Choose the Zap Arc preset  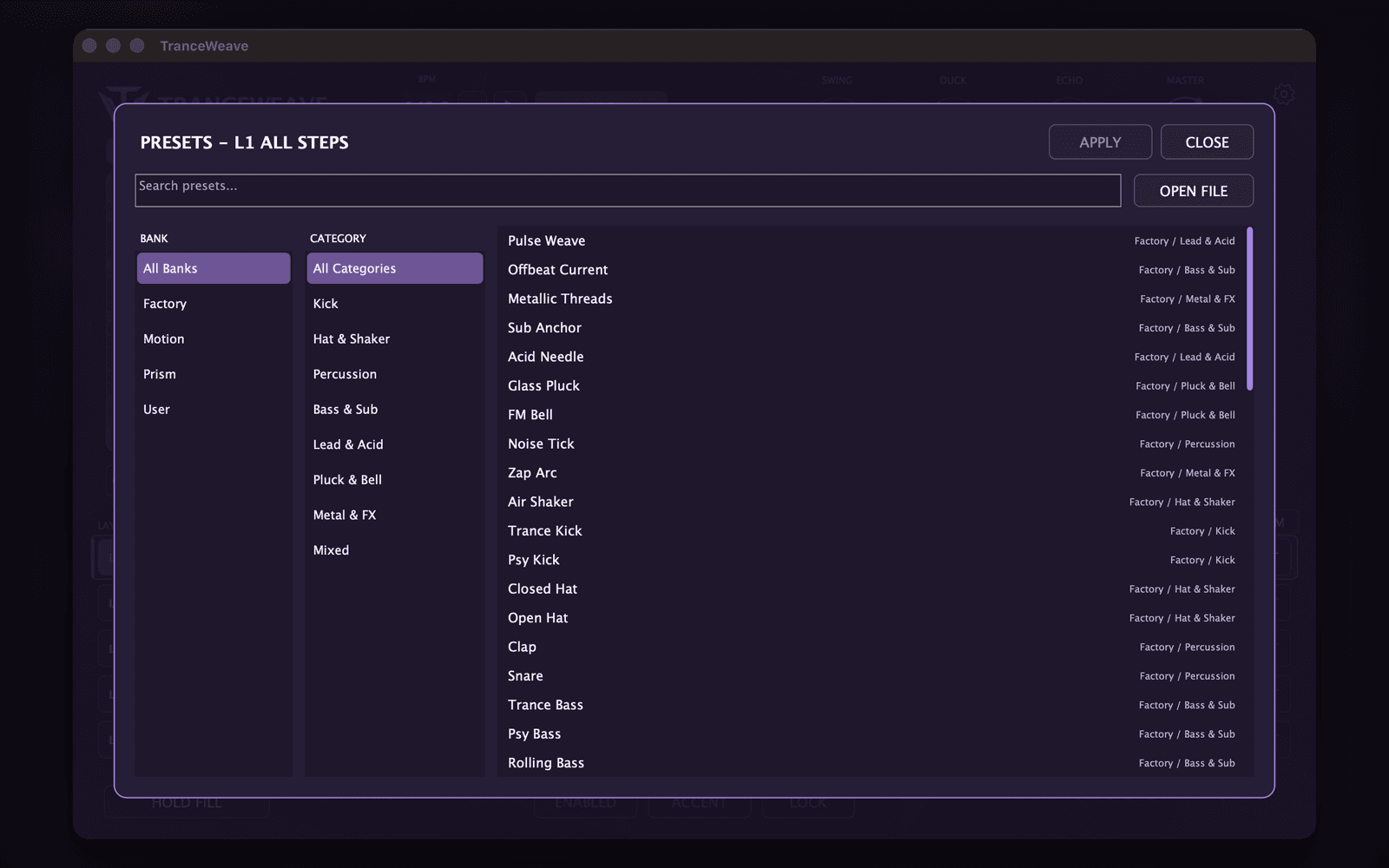point(872,473)
